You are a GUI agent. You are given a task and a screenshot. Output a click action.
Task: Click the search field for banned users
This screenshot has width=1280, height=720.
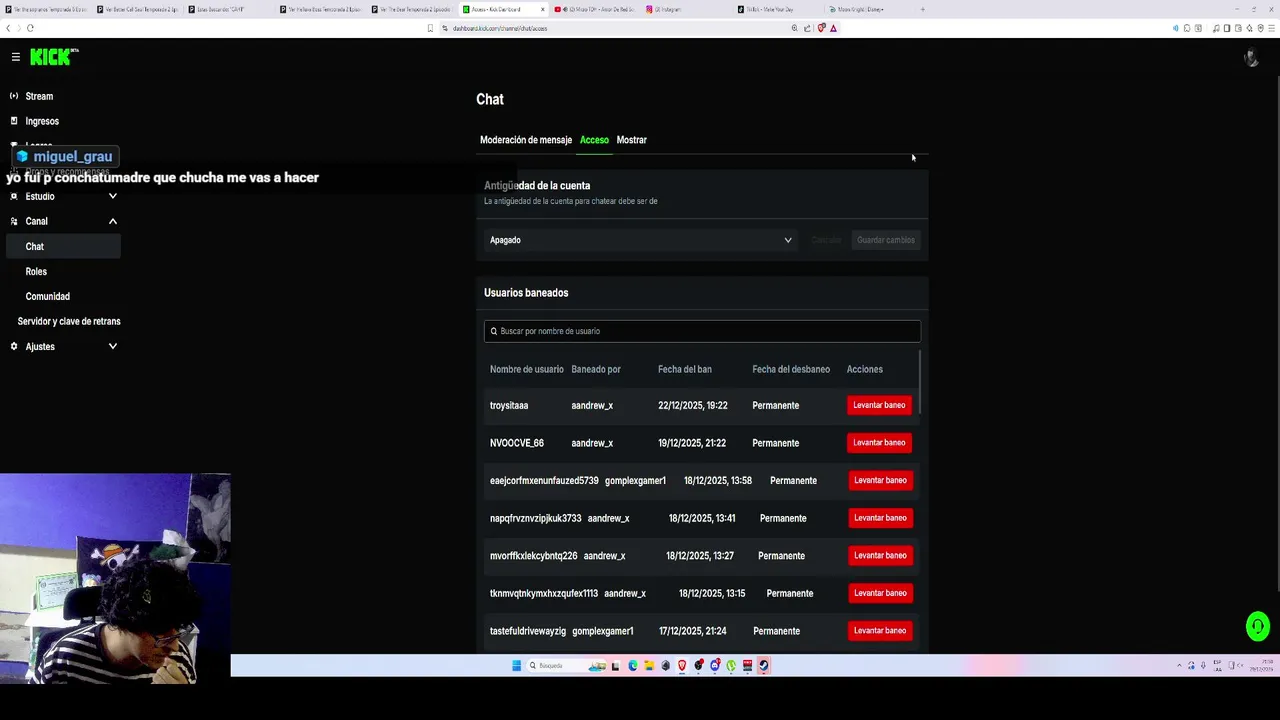[x=702, y=331]
